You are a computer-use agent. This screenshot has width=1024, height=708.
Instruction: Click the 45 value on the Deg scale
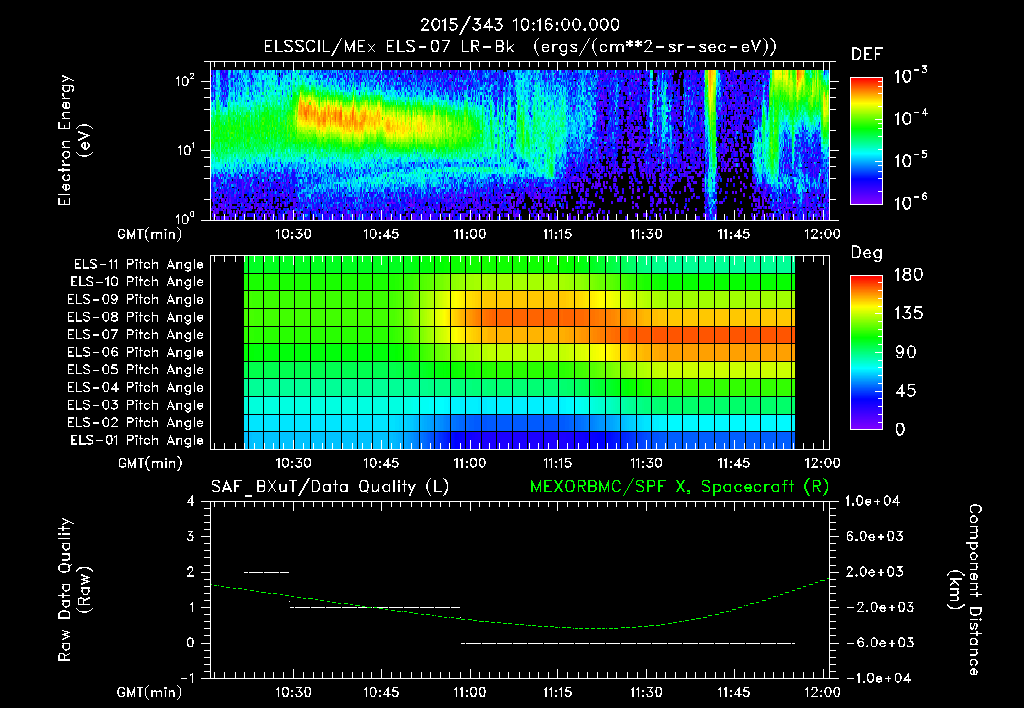coord(906,391)
